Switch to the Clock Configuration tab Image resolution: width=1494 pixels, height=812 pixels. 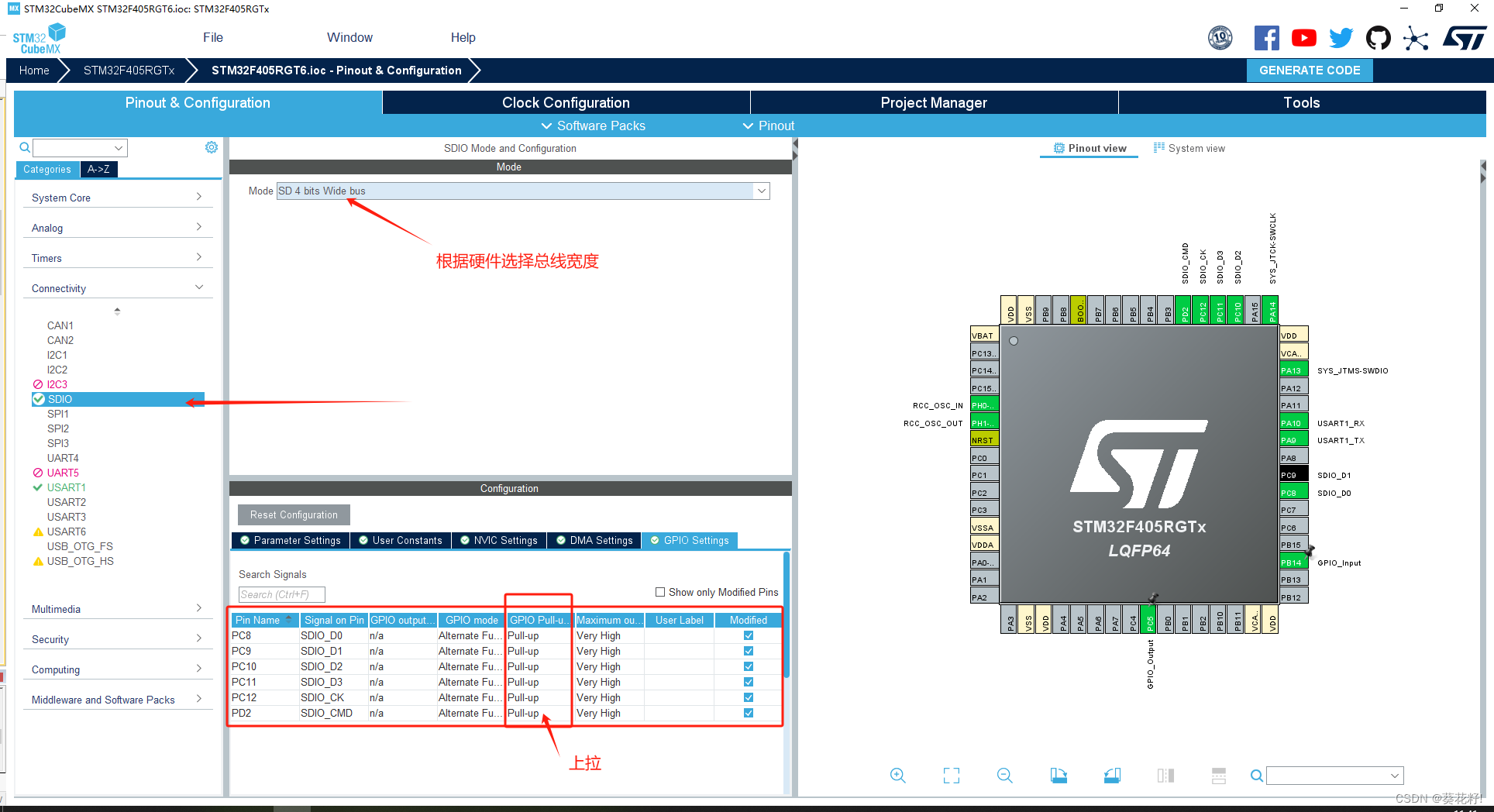coord(565,101)
